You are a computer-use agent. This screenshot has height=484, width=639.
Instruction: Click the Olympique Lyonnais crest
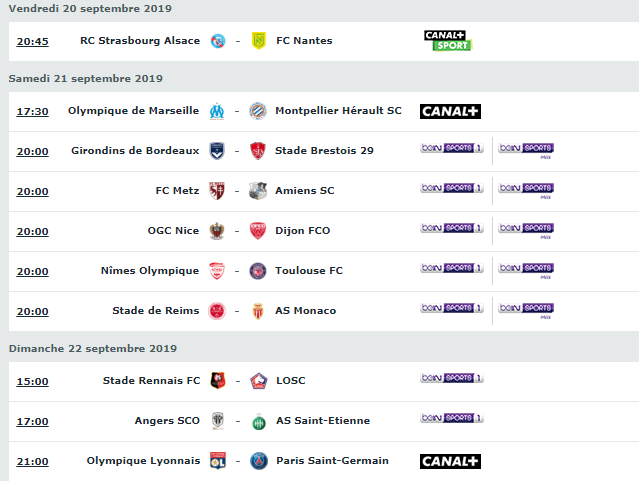[x=218, y=461]
